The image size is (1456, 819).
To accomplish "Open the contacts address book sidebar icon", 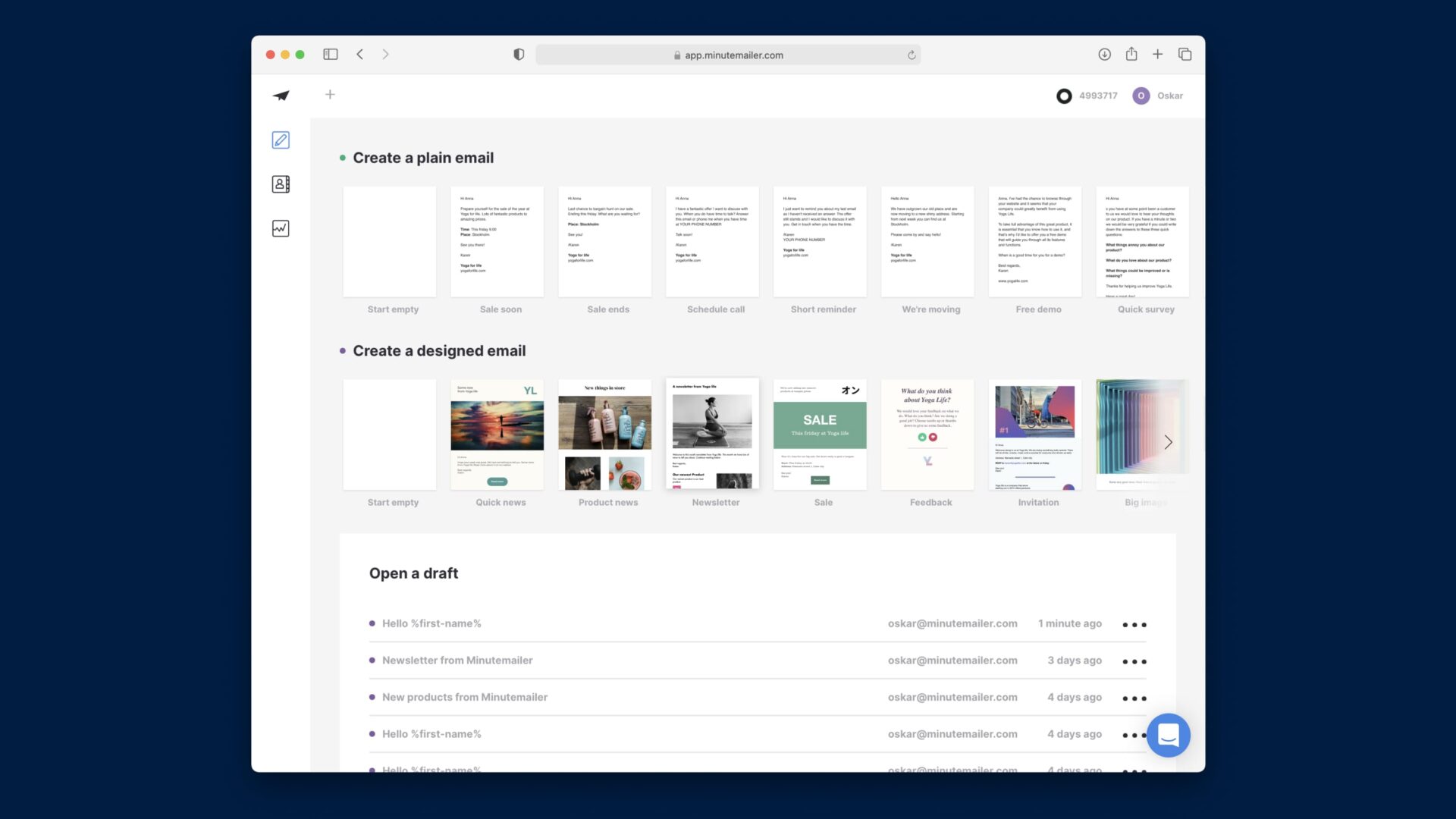I will pyautogui.click(x=281, y=184).
